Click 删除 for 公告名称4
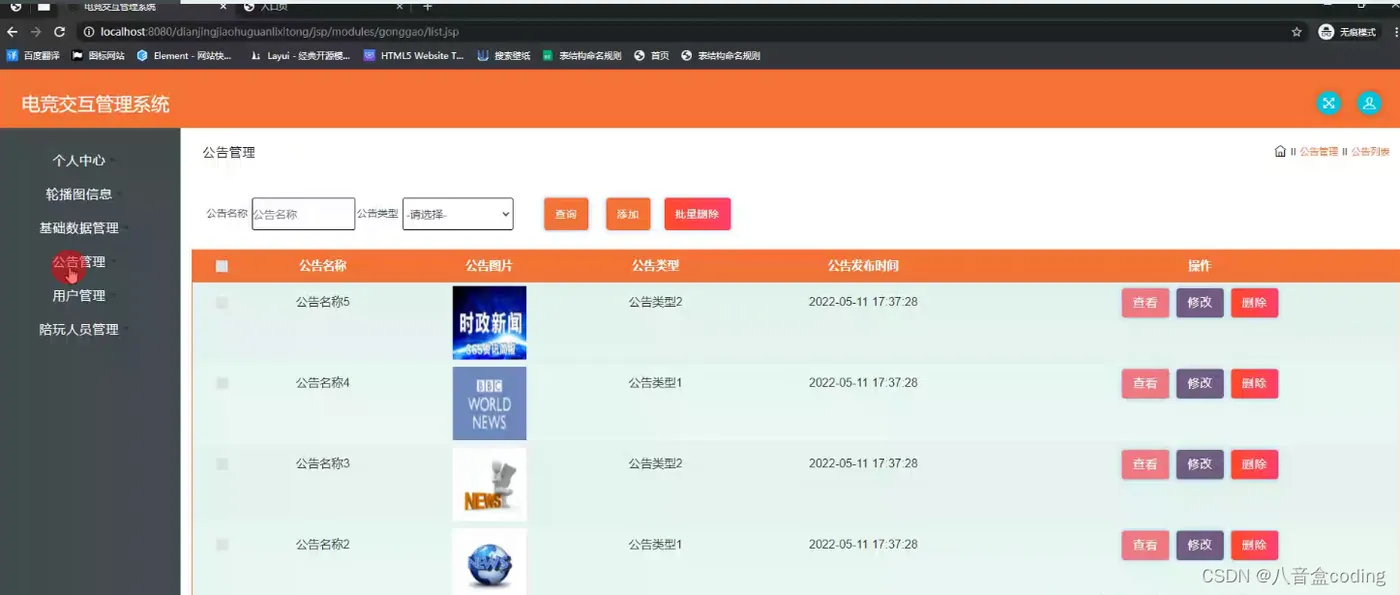 (x=1254, y=384)
